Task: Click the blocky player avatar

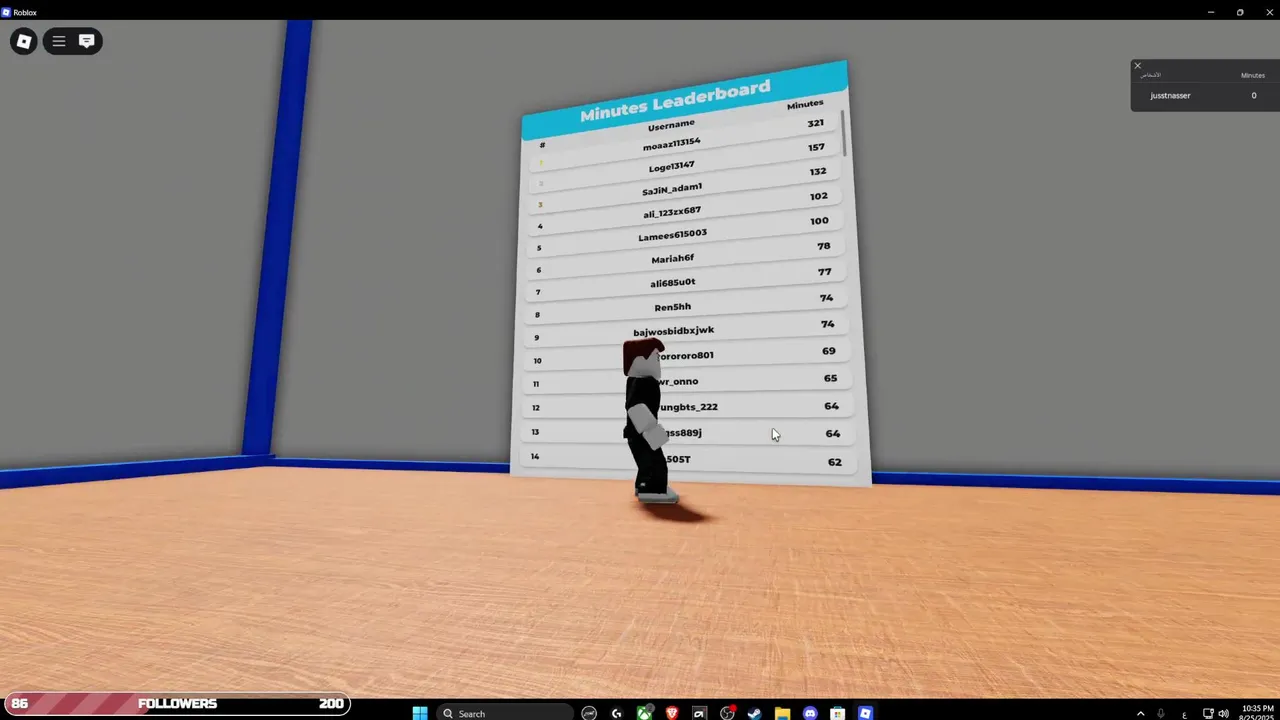Action: [x=649, y=420]
